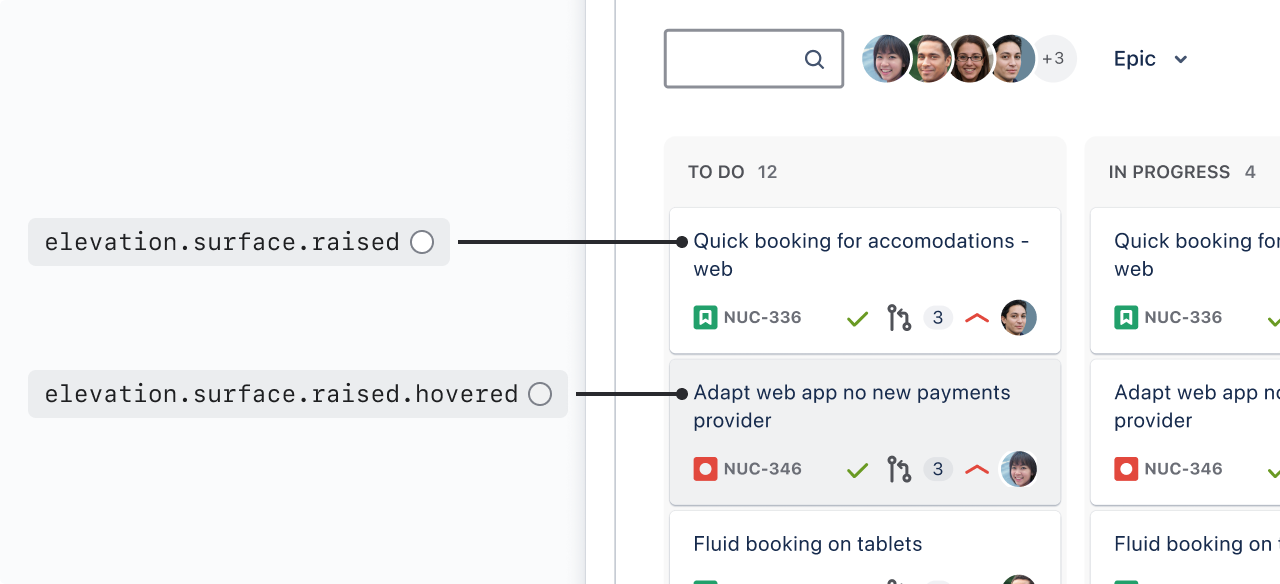Open the Epic dropdown filter

click(x=1150, y=59)
